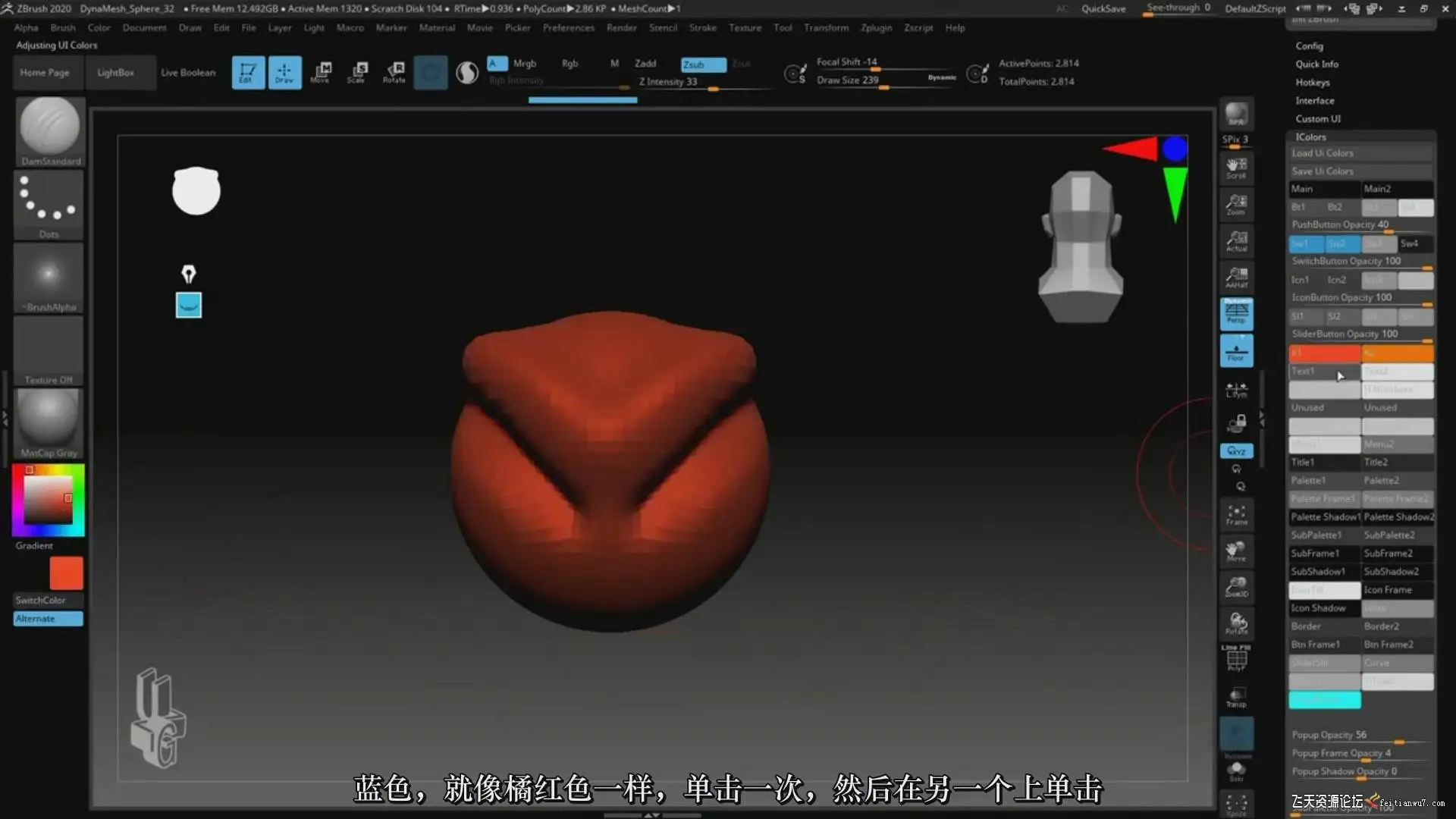Viewport: 1456px width, 819px height.
Task: Toggle PolyF line fill icon
Action: point(1236,658)
